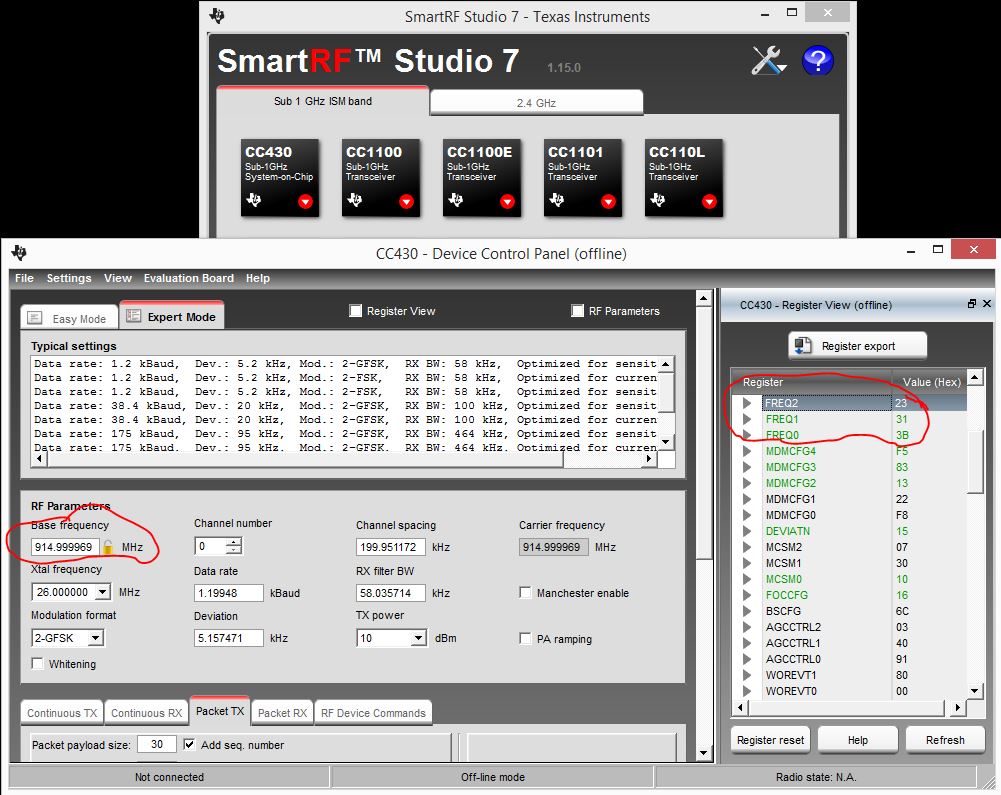Open the Evaluation Board menu

[188, 278]
